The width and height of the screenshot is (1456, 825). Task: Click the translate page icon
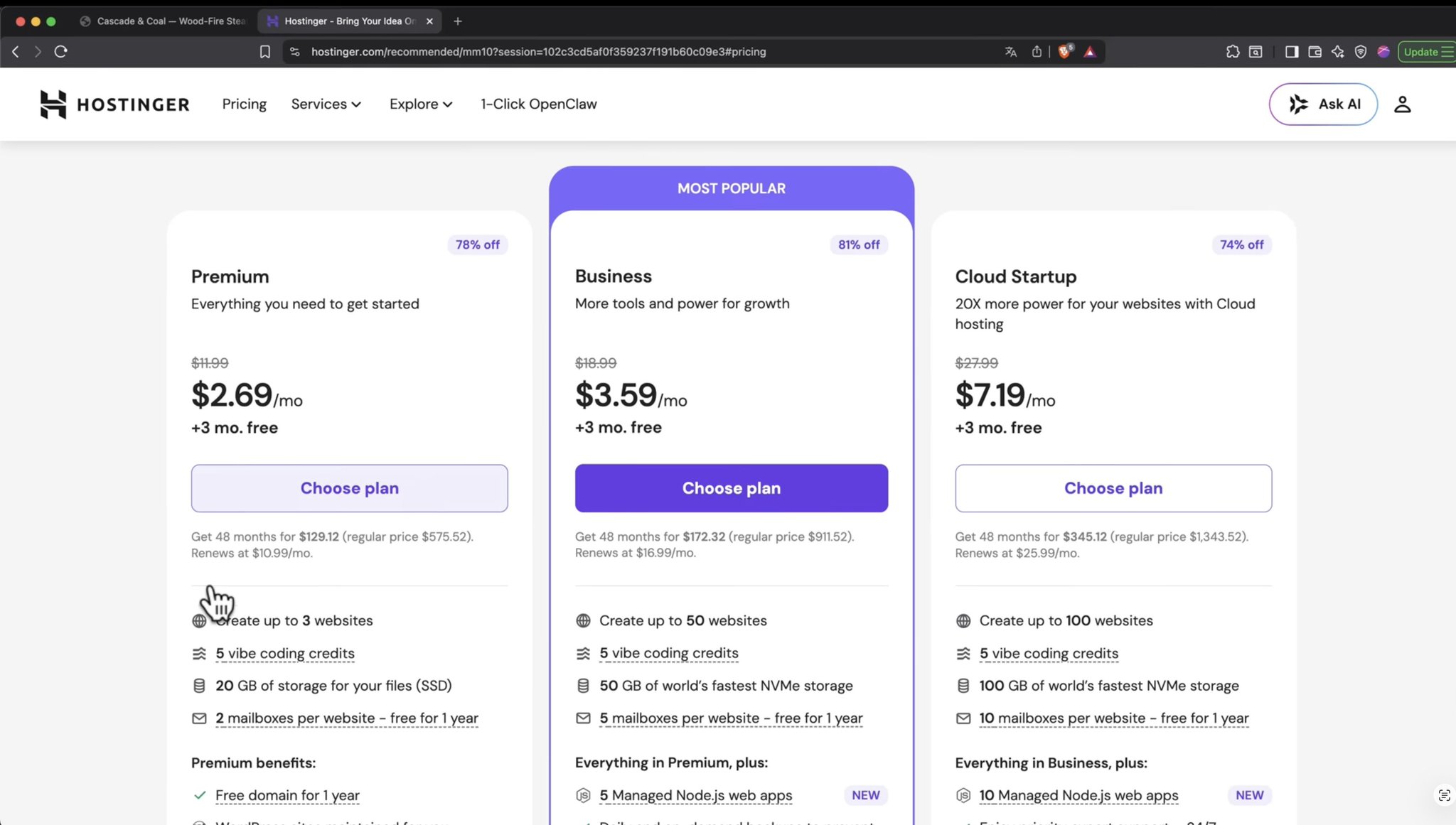[x=1010, y=51]
